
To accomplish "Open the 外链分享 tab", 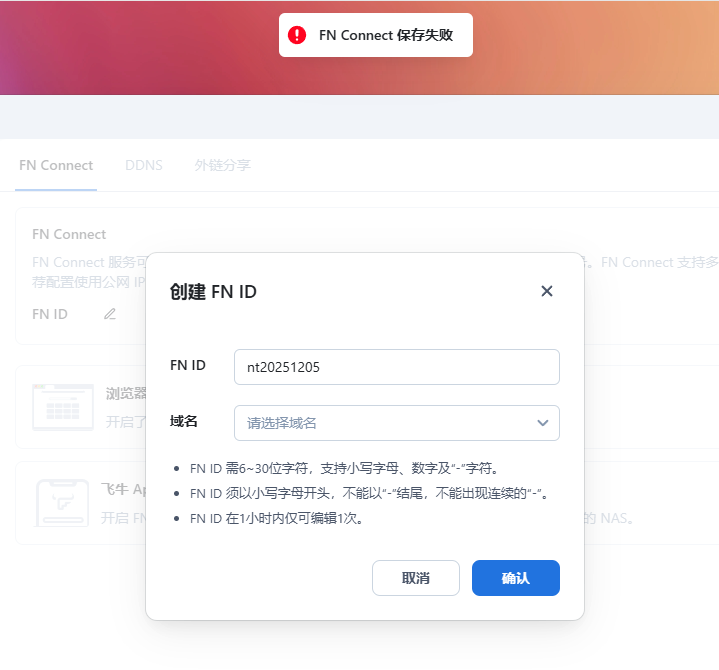I will pos(223,165).
